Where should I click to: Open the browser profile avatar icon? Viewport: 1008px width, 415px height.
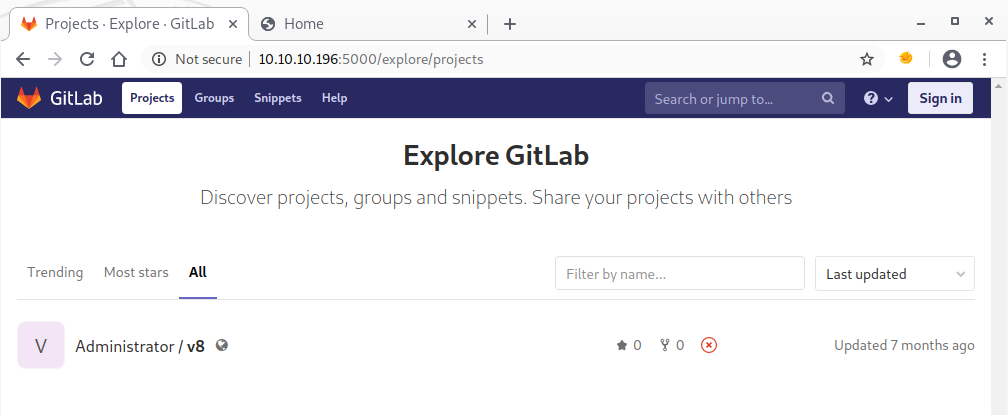951,60
